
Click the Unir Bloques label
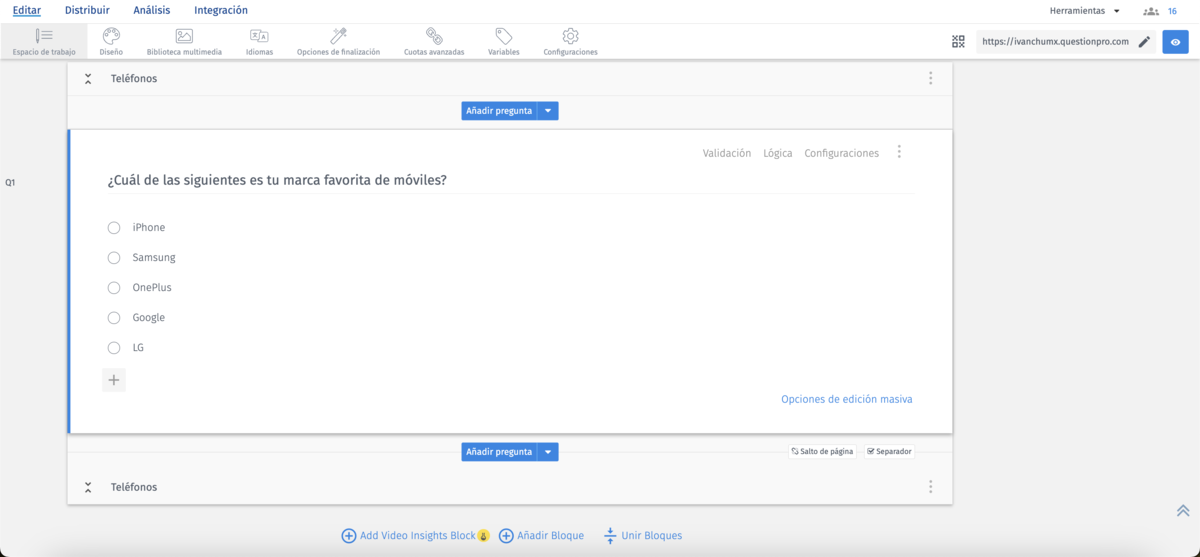point(652,536)
